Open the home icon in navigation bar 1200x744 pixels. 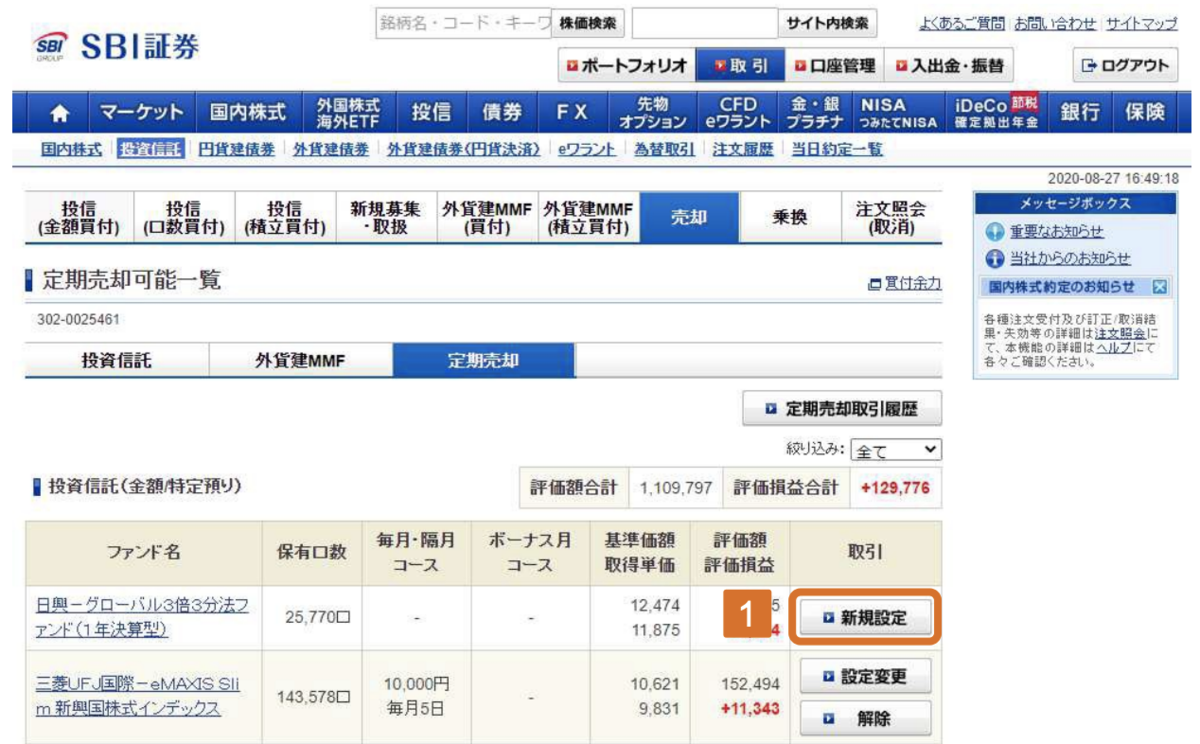point(60,112)
